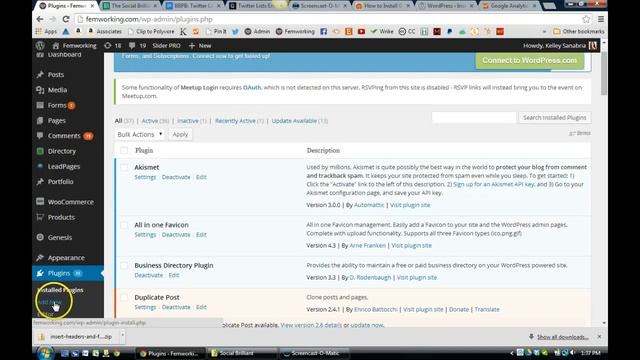Image resolution: width=640 pixels, height=360 pixels.
Task: Select Plugins in the admin sidebar
Action: (x=59, y=273)
